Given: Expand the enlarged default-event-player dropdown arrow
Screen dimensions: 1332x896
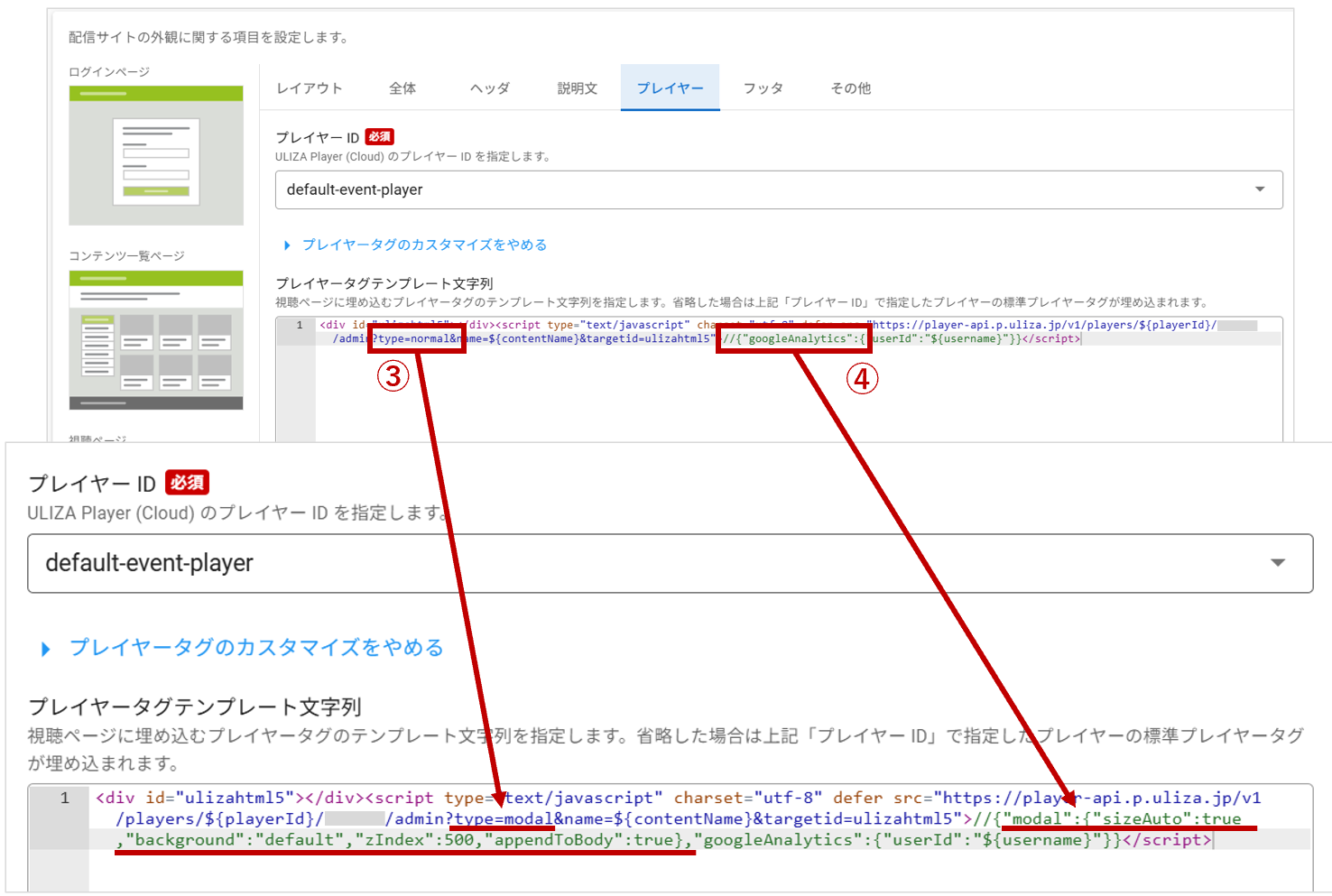Looking at the screenshot, I should pos(1278,563).
